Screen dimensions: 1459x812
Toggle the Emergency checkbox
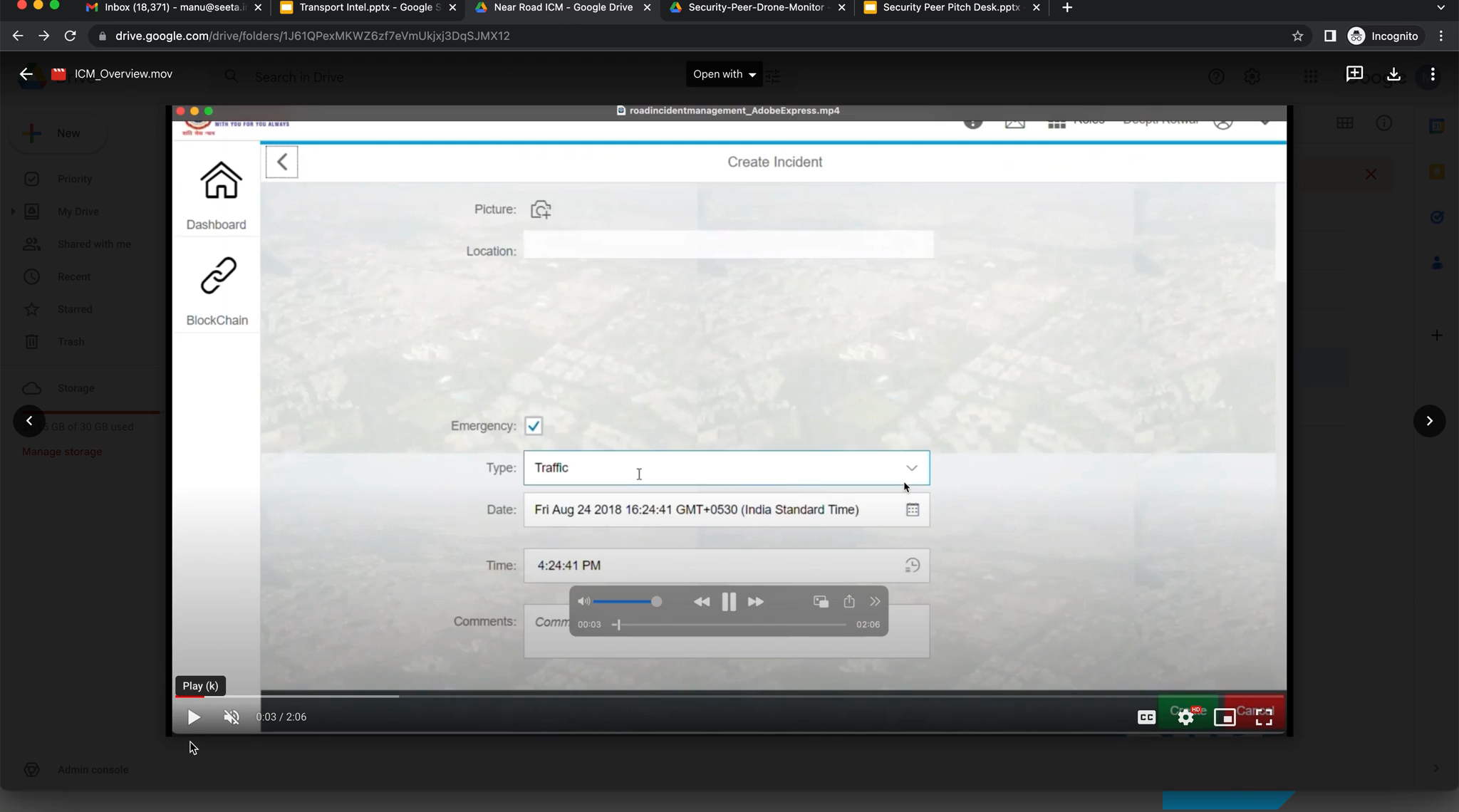click(x=534, y=426)
